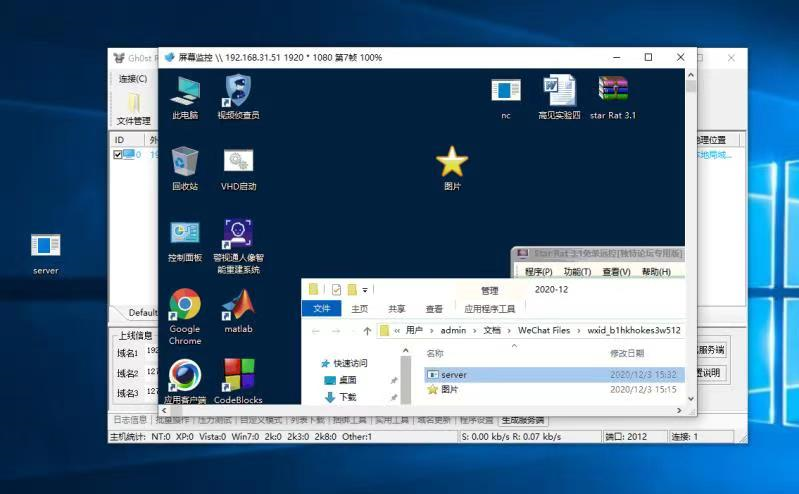Select the Default tab in Gh0st
Screen dimensions: 799x494
(142, 313)
